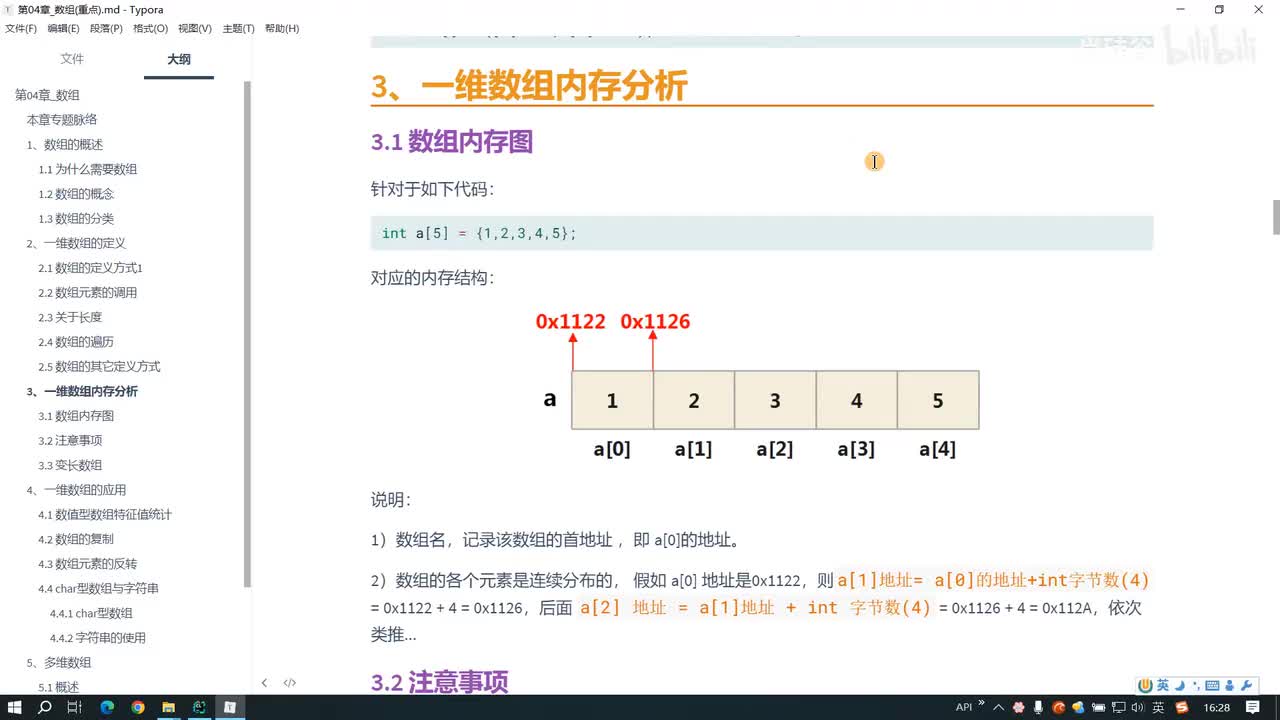This screenshot has width=1280, height=720.
Task: Go to outline item 本章专题脉络
Action: point(62,120)
